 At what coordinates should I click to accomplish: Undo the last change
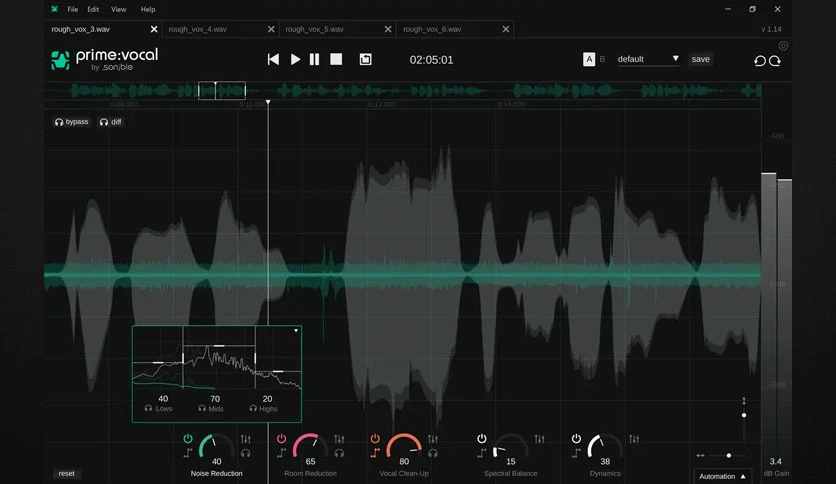[760, 61]
